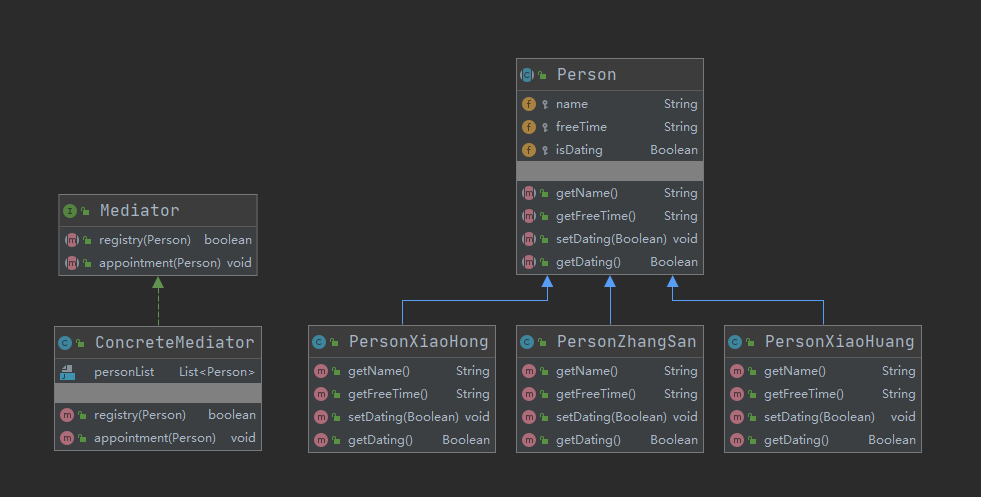Select setDating(Boolean) in PersonXiaoHong
The image size is (981, 497).
tap(402, 417)
